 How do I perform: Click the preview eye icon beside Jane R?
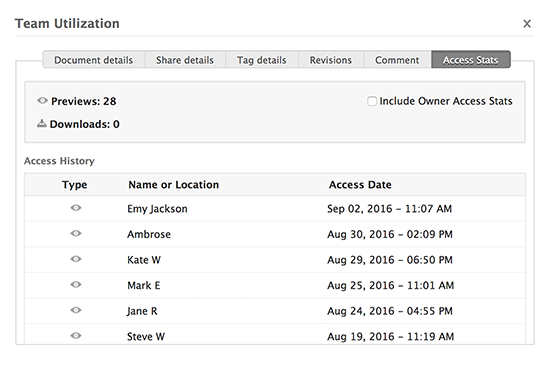pos(76,310)
